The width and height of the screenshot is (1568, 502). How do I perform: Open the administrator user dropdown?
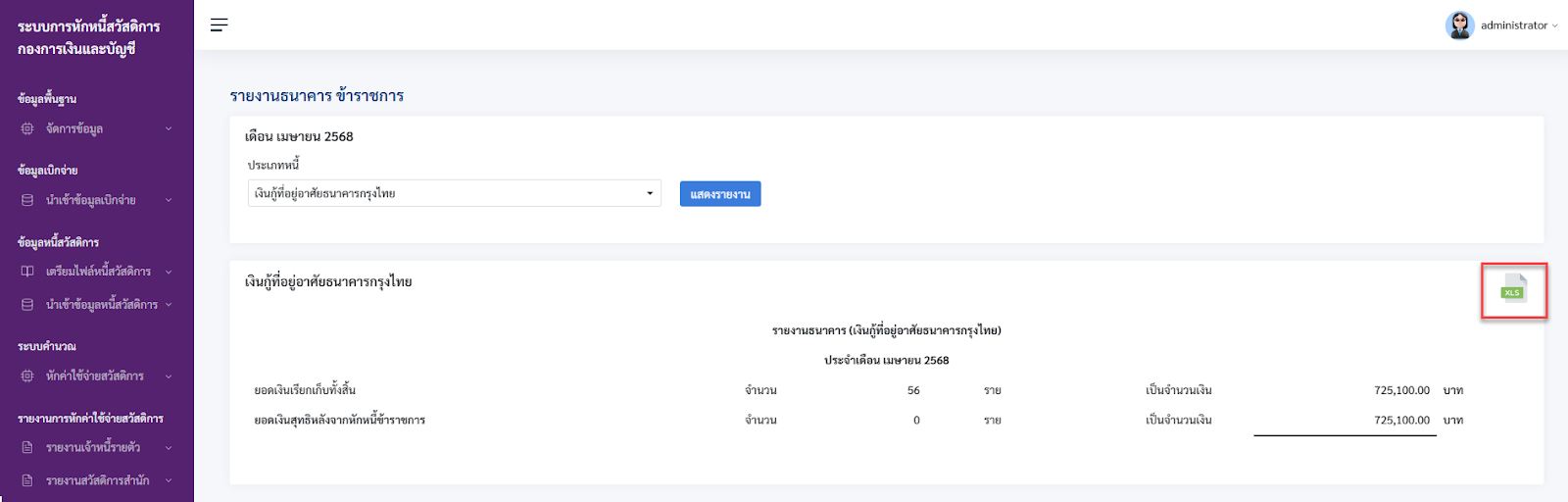(x=1518, y=25)
